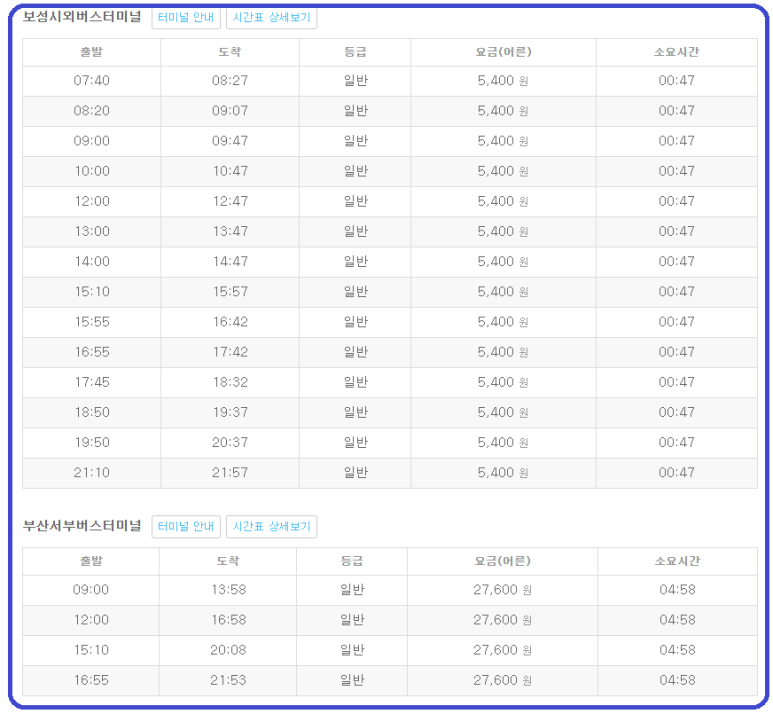
Task: Select the 13:58 arrival cell in 부산서부 table
Action: (x=228, y=590)
